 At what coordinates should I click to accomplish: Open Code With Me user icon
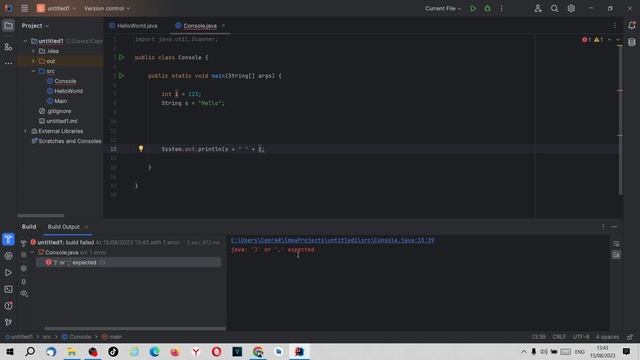[x=538, y=8]
